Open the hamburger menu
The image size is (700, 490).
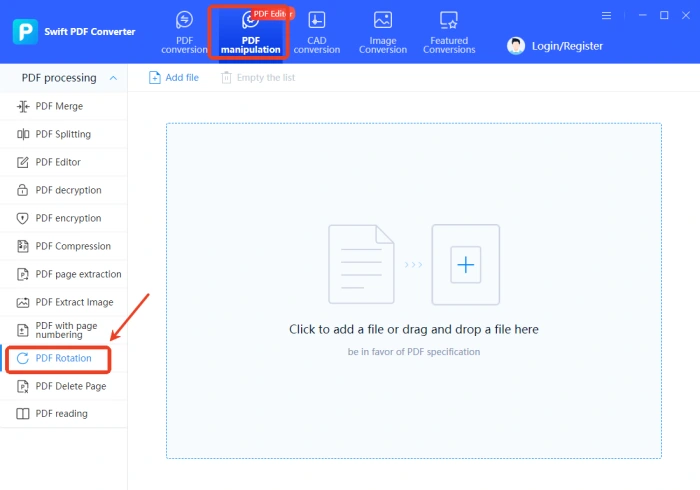coord(606,16)
